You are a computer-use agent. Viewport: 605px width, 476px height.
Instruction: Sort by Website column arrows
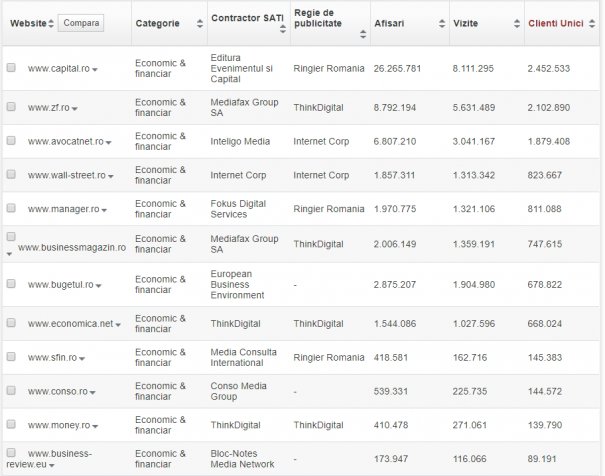[x=52, y=22]
